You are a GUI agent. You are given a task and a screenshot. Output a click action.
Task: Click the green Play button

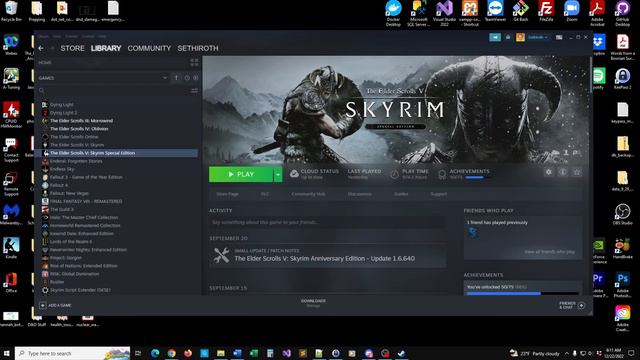[x=241, y=174]
